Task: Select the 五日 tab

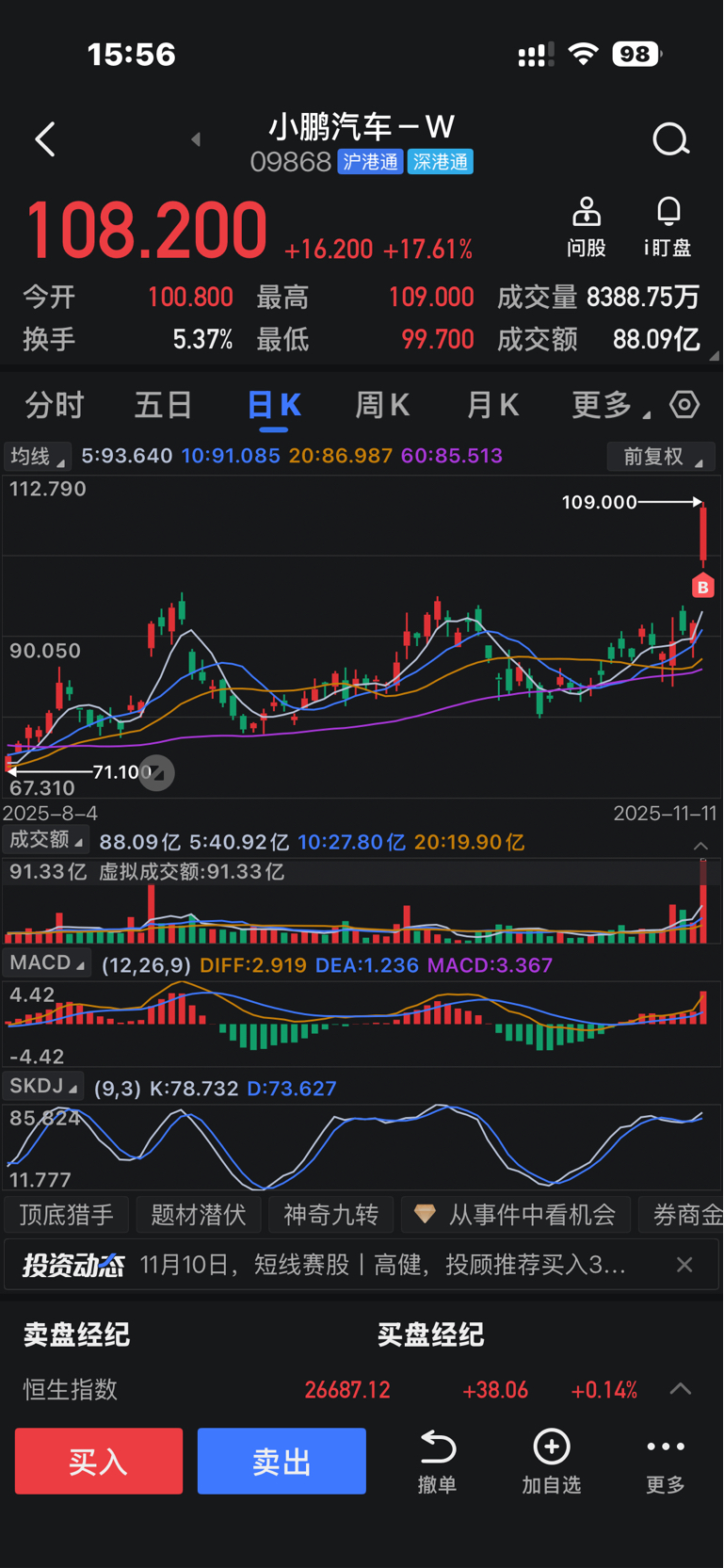Action: (x=164, y=405)
